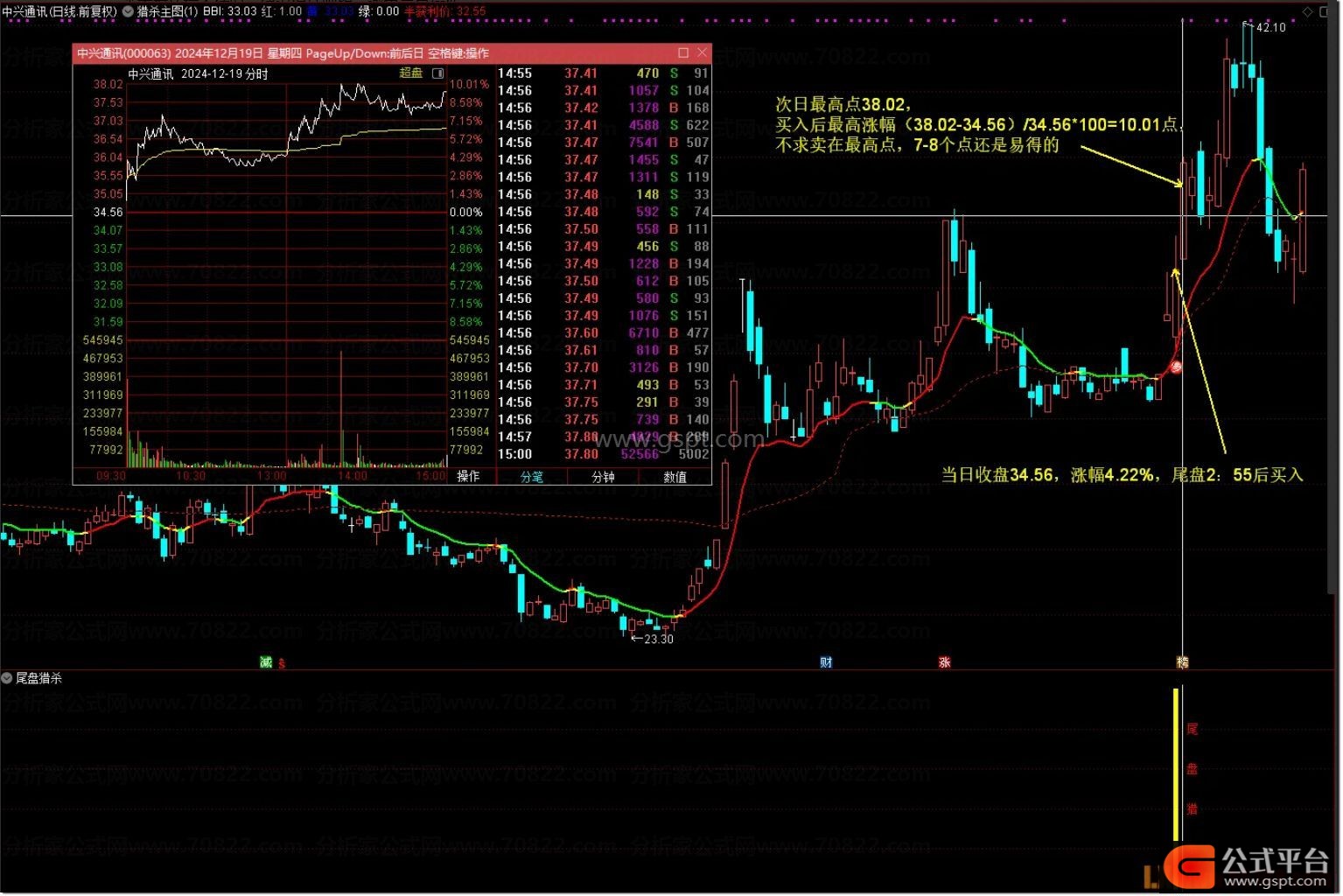Click the 14:00 time axis label
The width and height of the screenshot is (1343, 896).
point(353,476)
